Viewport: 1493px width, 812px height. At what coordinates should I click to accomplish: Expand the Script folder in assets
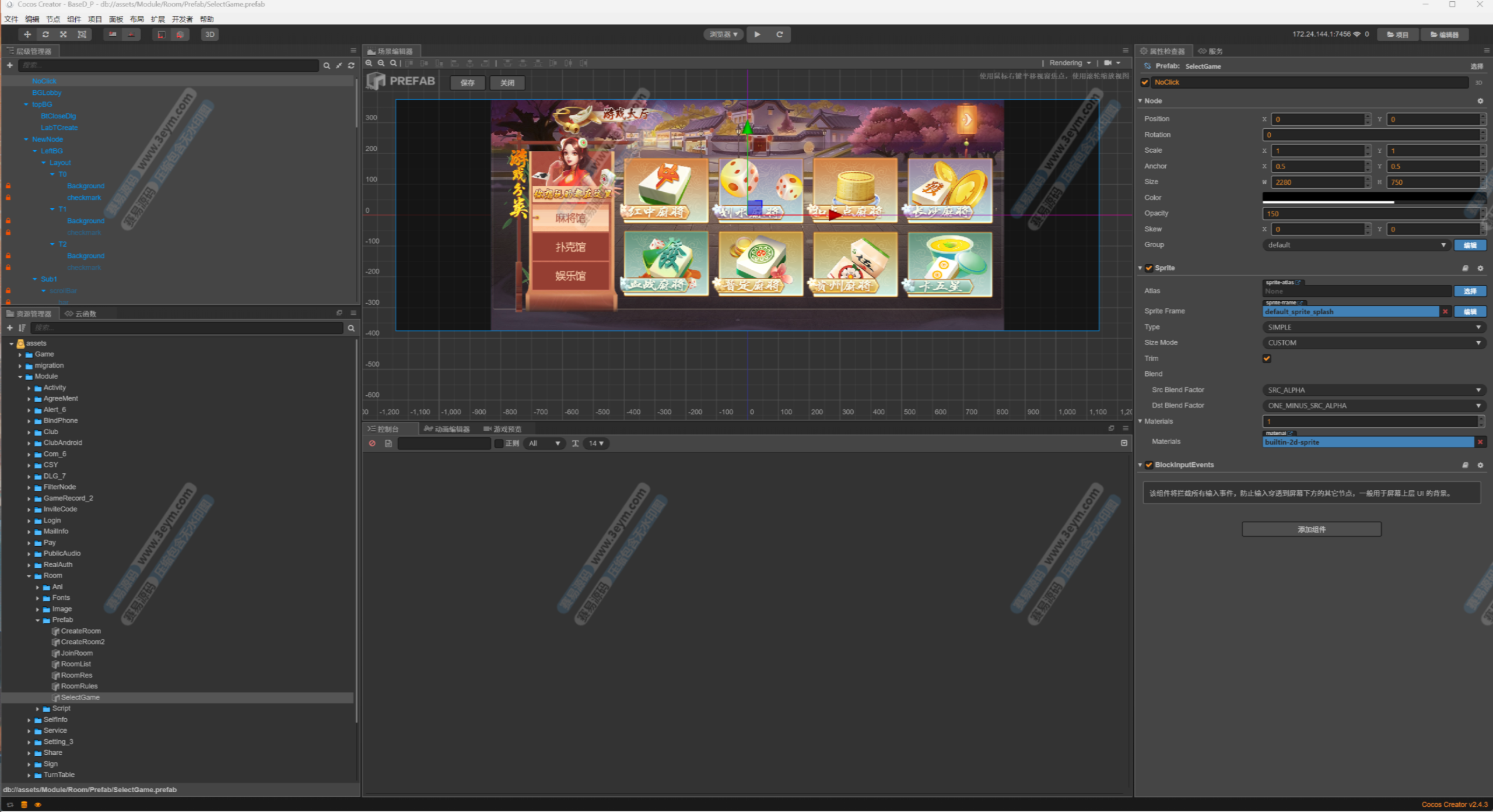38,709
